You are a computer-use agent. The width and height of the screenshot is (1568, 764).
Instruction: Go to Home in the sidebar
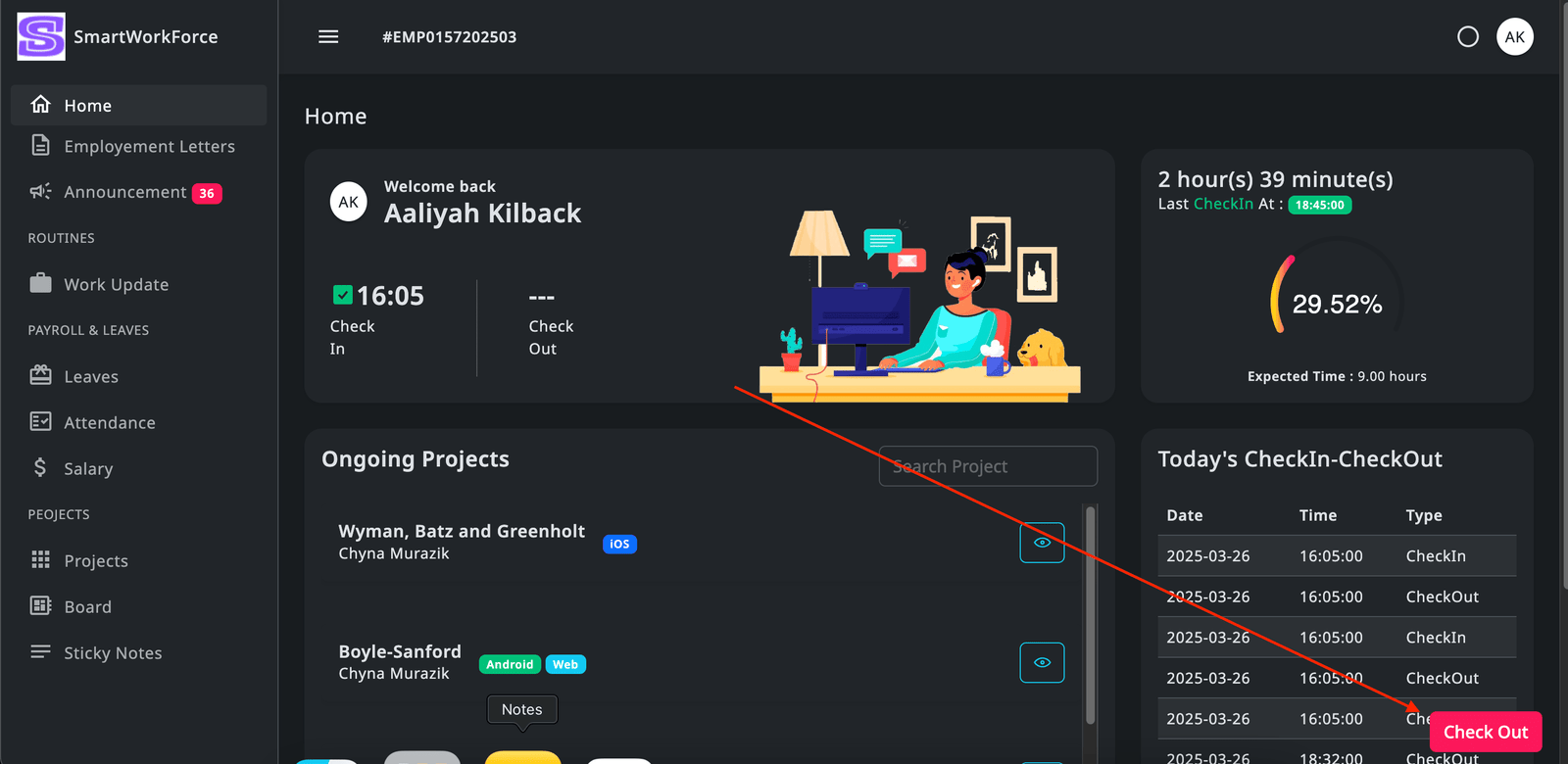[88, 106]
